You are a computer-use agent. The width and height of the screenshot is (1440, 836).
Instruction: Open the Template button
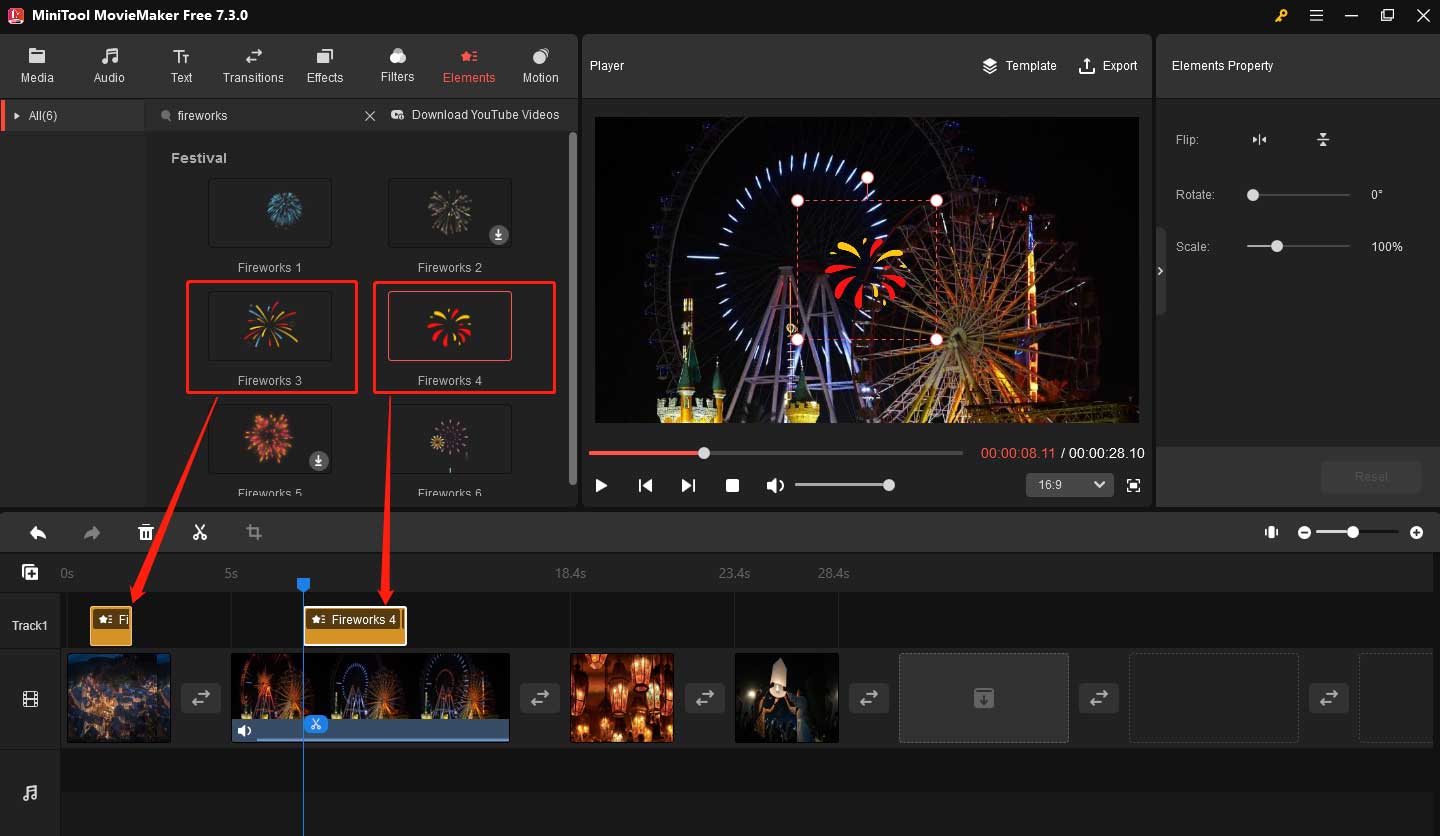pos(1019,66)
